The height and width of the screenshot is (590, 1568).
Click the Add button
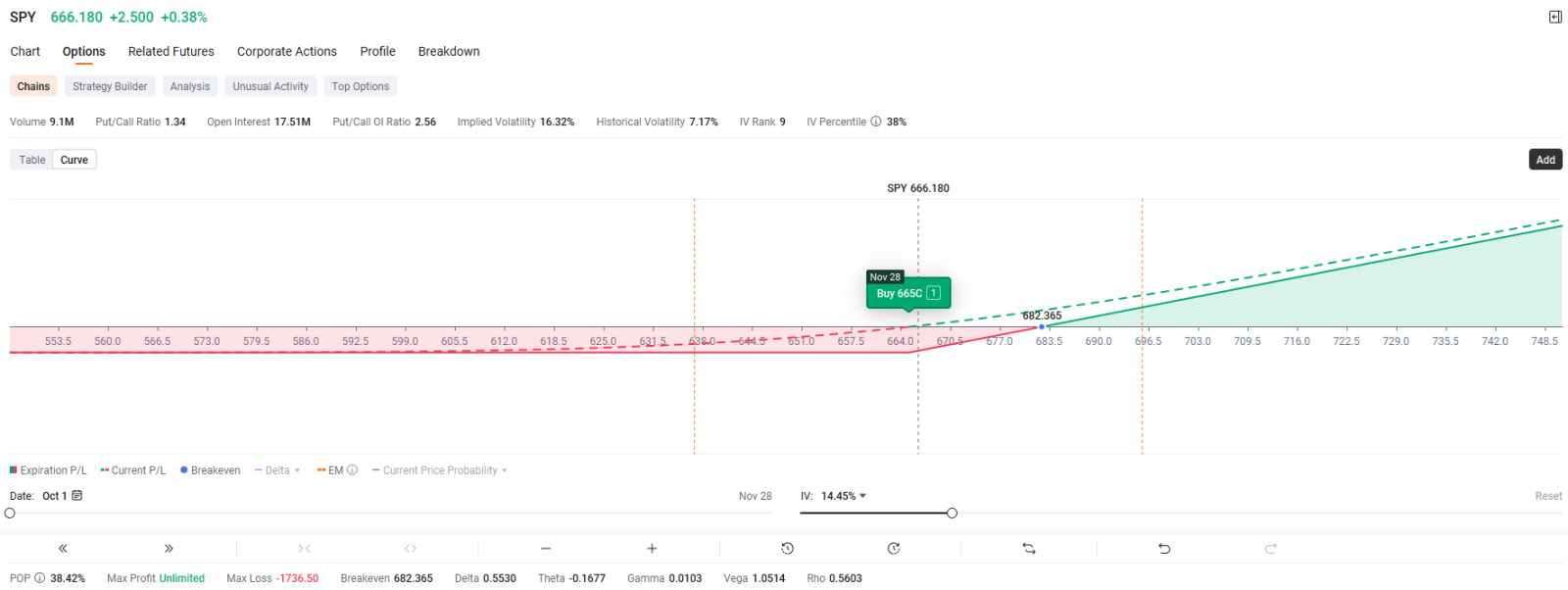point(1545,160)
